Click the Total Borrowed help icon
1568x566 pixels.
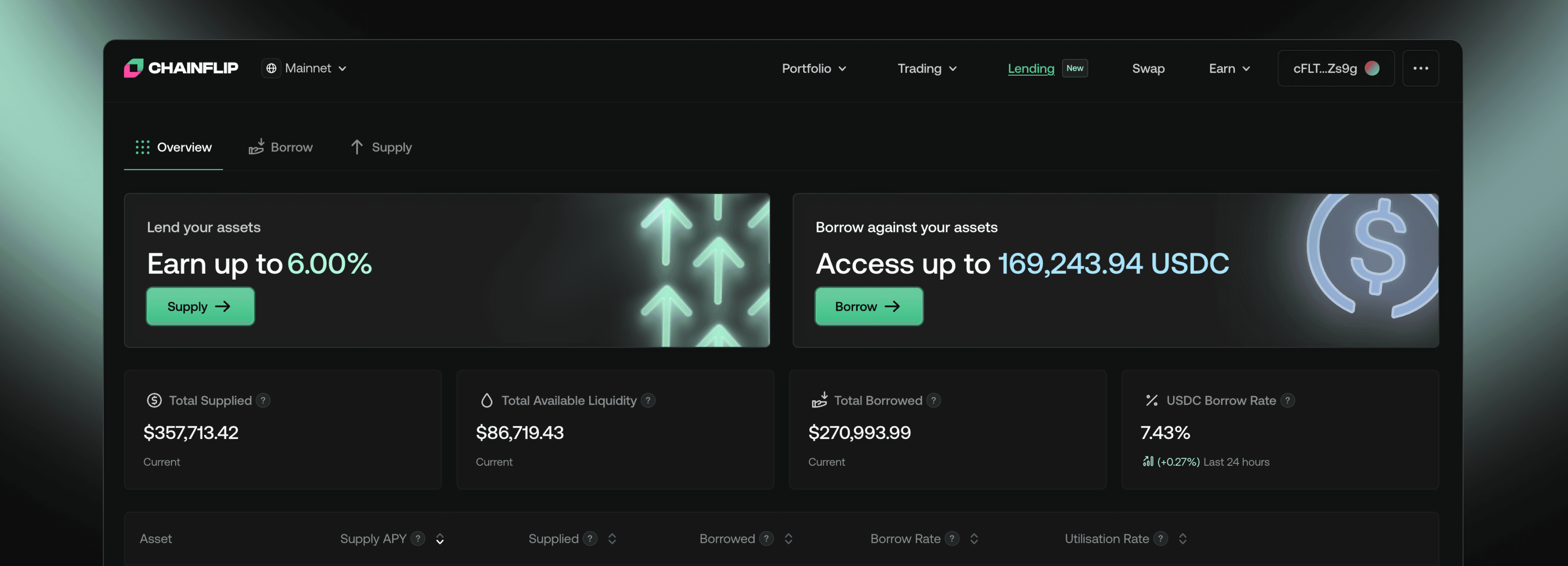click(934, 401)
